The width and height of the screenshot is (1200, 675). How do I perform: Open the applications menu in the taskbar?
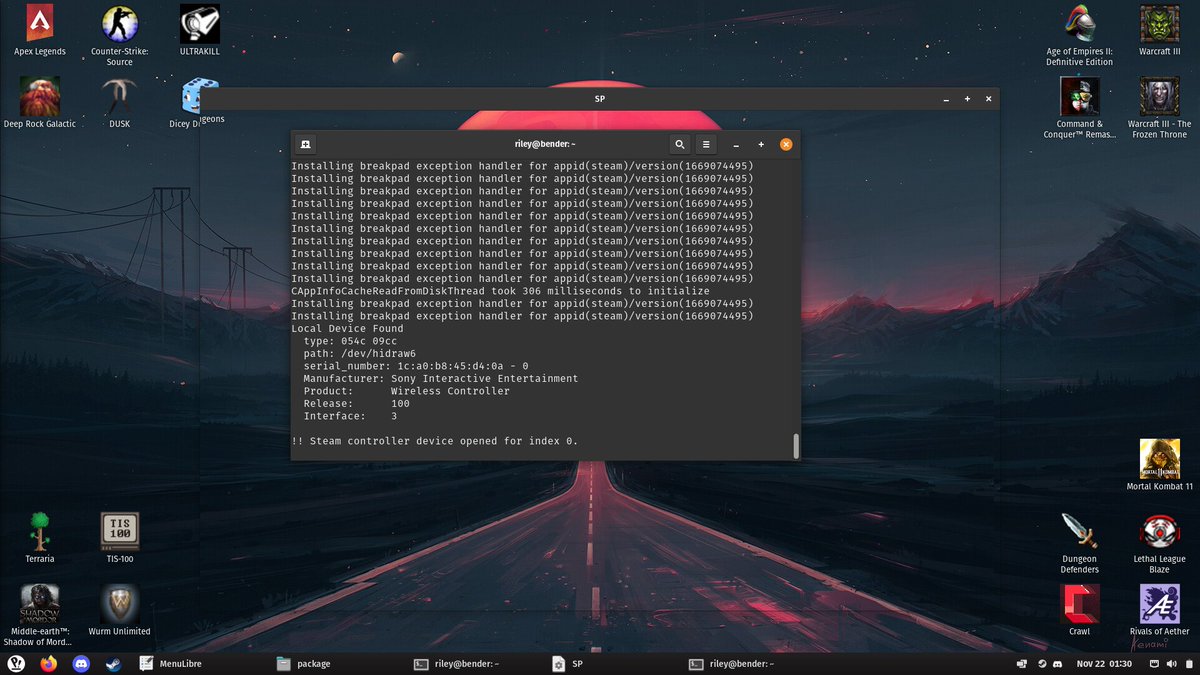tap(16, 664)
